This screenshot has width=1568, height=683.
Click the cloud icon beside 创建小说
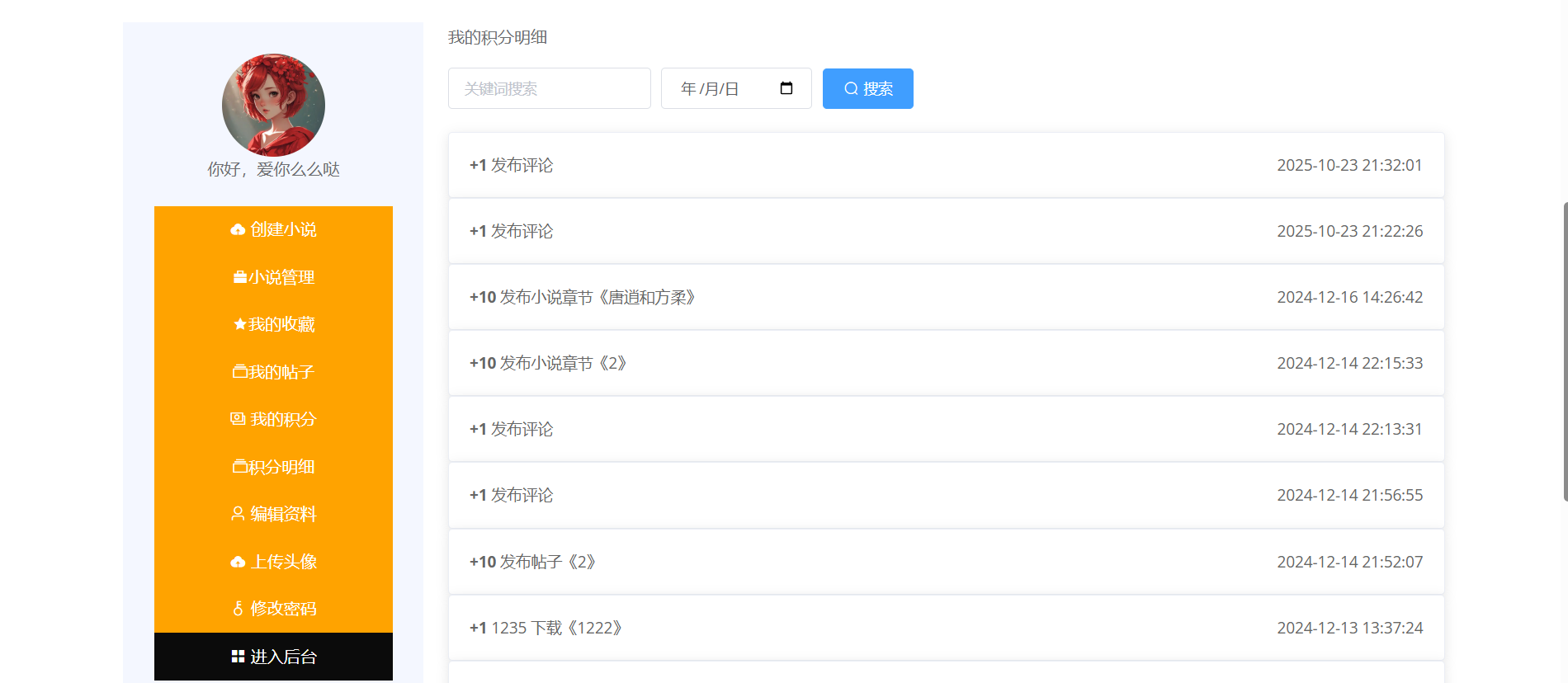coord(238,229)
